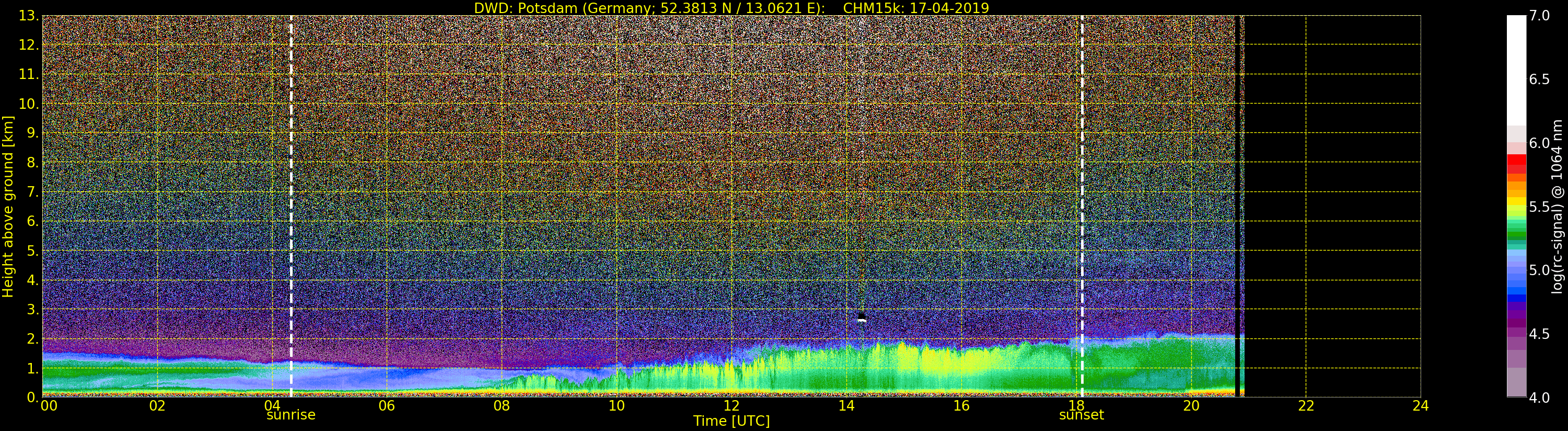
Task: Pick the grey band at the colorbar bottom
Action: coord(1516,382)
